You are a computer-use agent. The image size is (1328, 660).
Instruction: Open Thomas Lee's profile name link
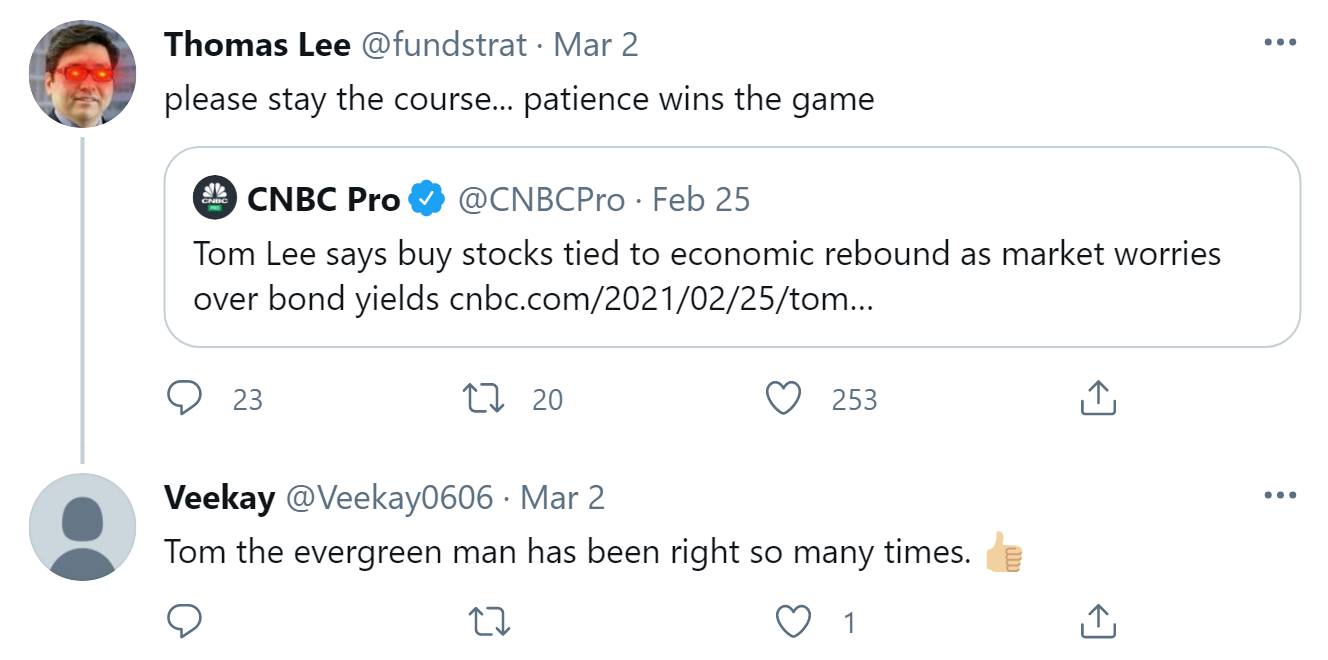tap(257, 45)
